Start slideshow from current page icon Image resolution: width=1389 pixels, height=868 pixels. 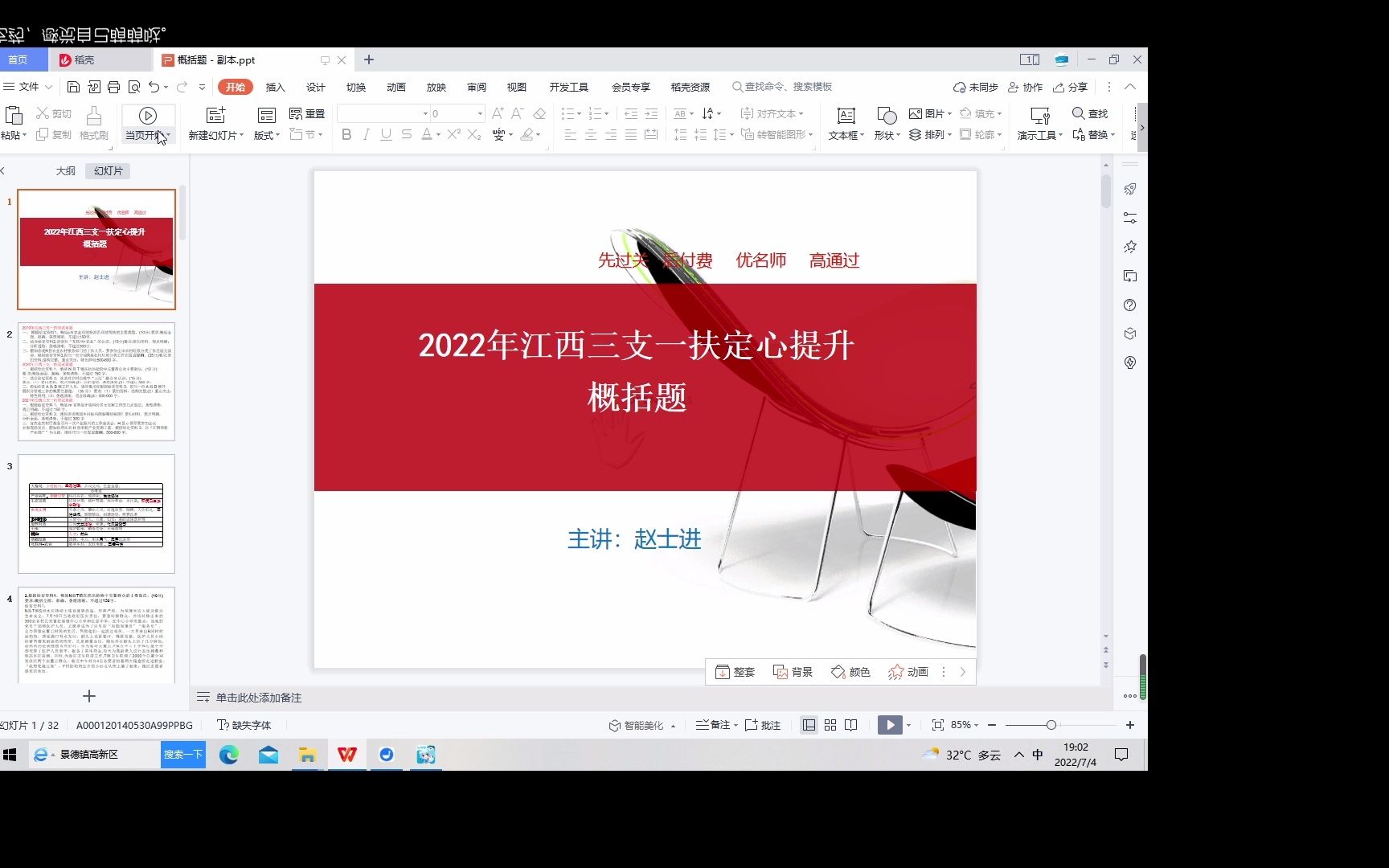pos(147,116)
